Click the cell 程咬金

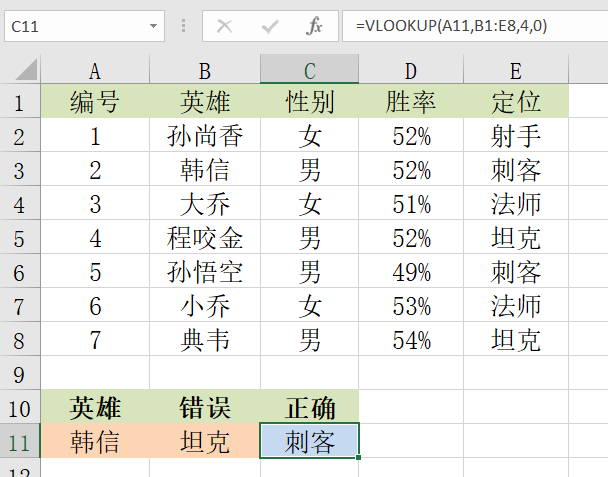click(205, 237)
